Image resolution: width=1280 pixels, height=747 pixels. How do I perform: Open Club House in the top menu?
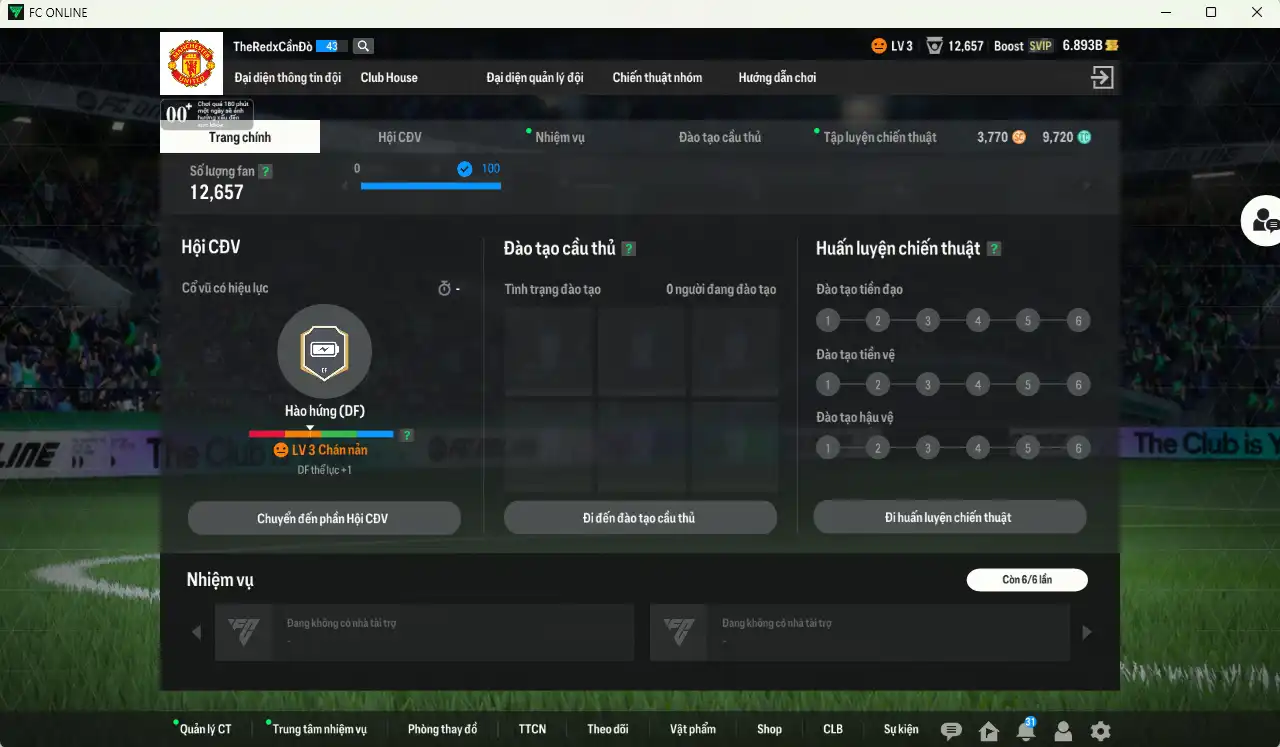(x=389, y=77)
